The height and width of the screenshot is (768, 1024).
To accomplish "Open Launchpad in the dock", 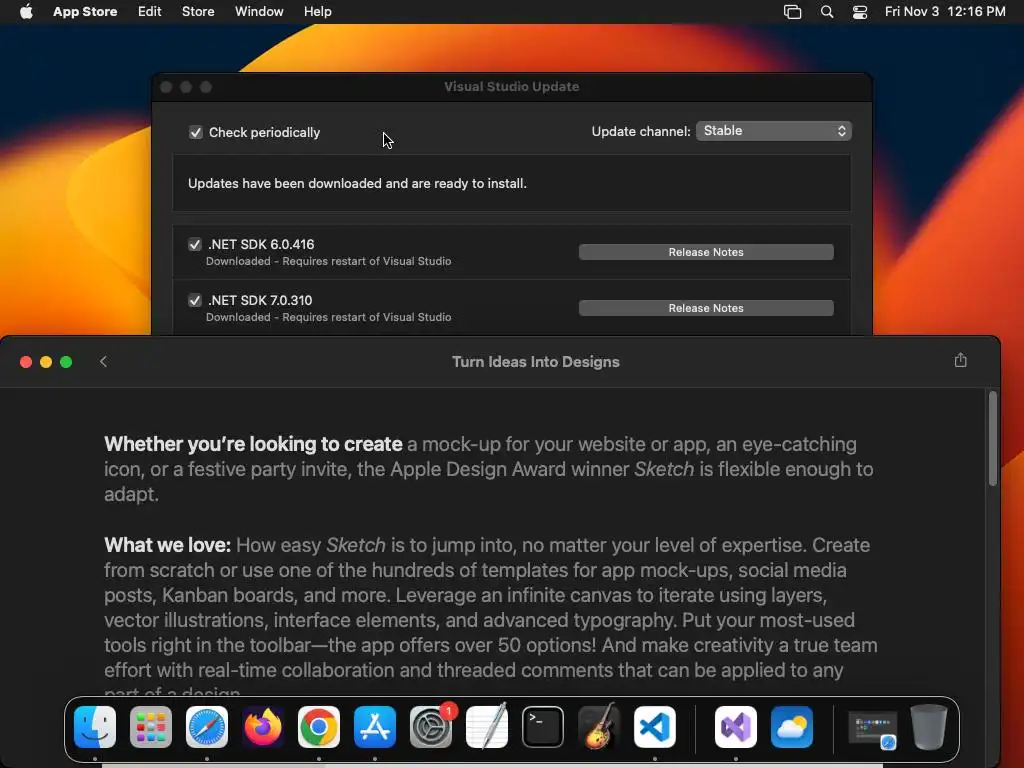I will coord(151,727).
